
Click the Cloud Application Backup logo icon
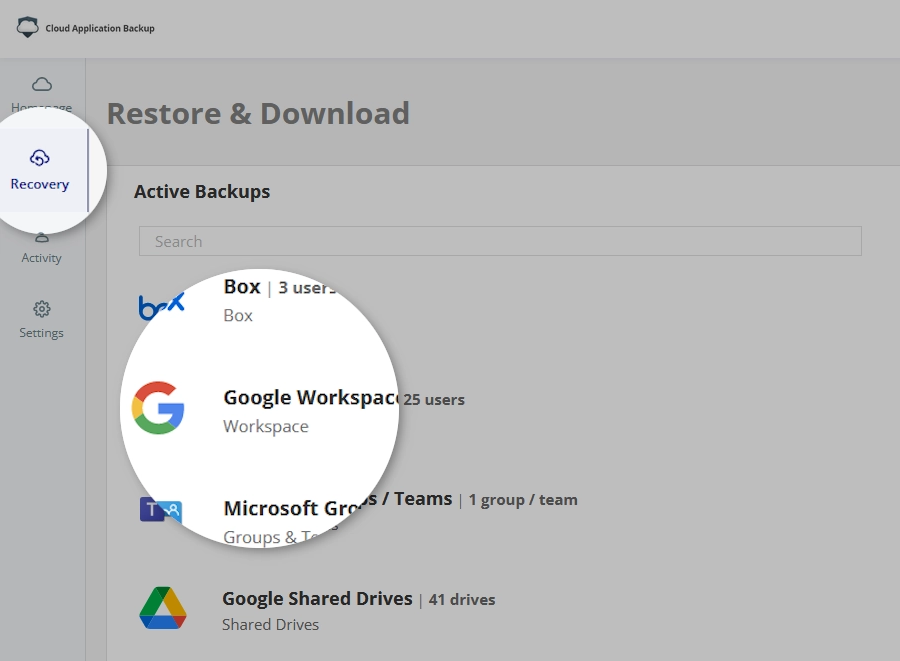[x=28, y=28]
